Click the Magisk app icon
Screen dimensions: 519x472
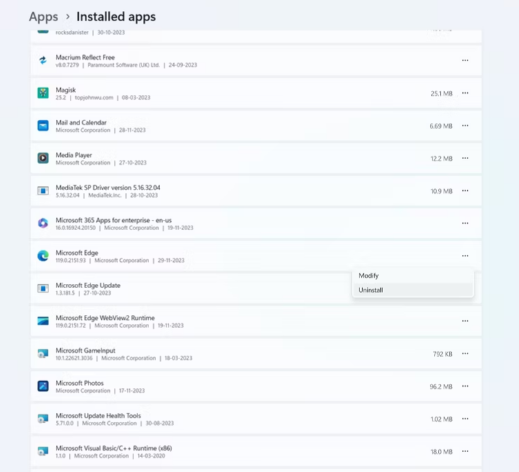coord(43,93)
